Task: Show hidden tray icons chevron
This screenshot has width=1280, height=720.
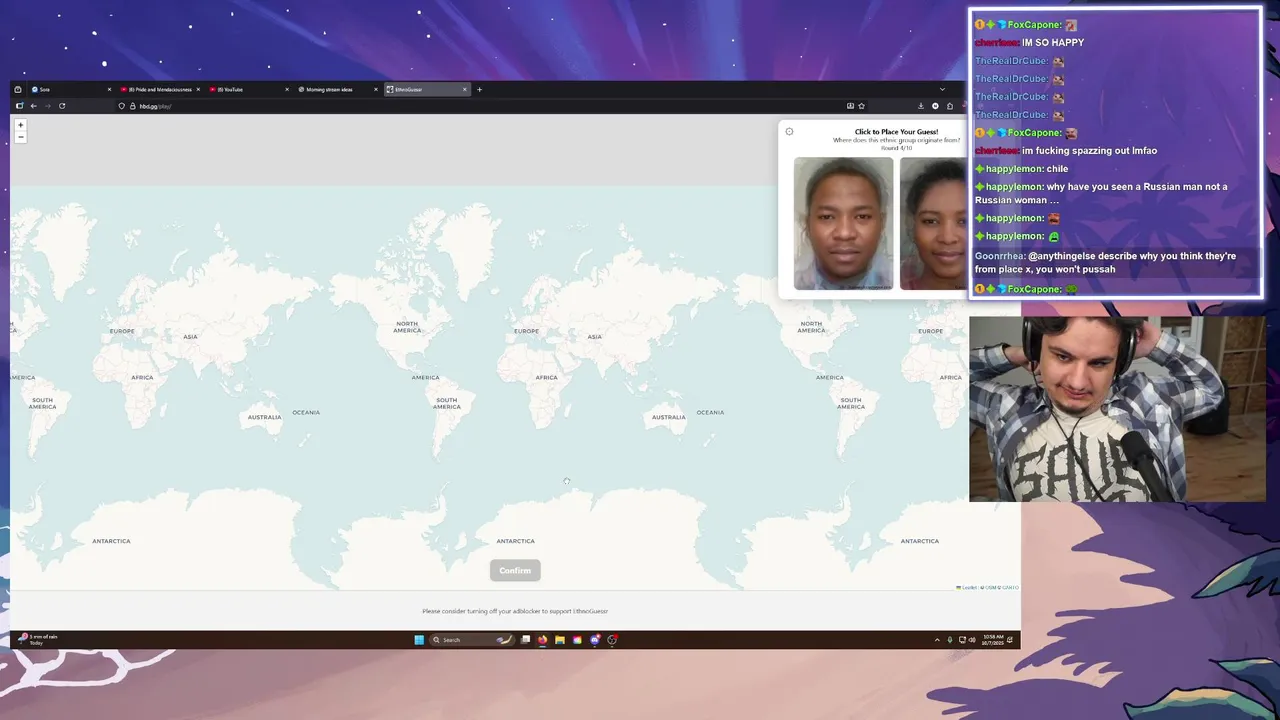Action: (x=937, y=640)
